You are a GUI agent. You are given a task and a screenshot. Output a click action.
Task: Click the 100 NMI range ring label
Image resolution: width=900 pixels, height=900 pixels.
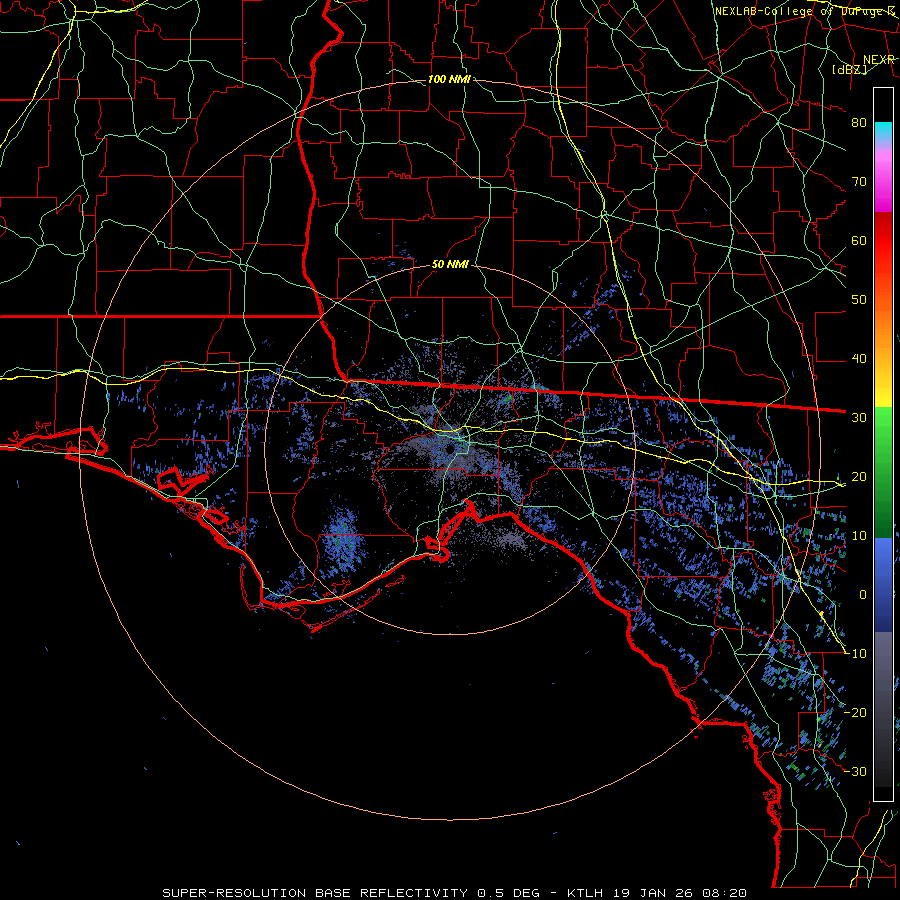[x=449, y=79]
